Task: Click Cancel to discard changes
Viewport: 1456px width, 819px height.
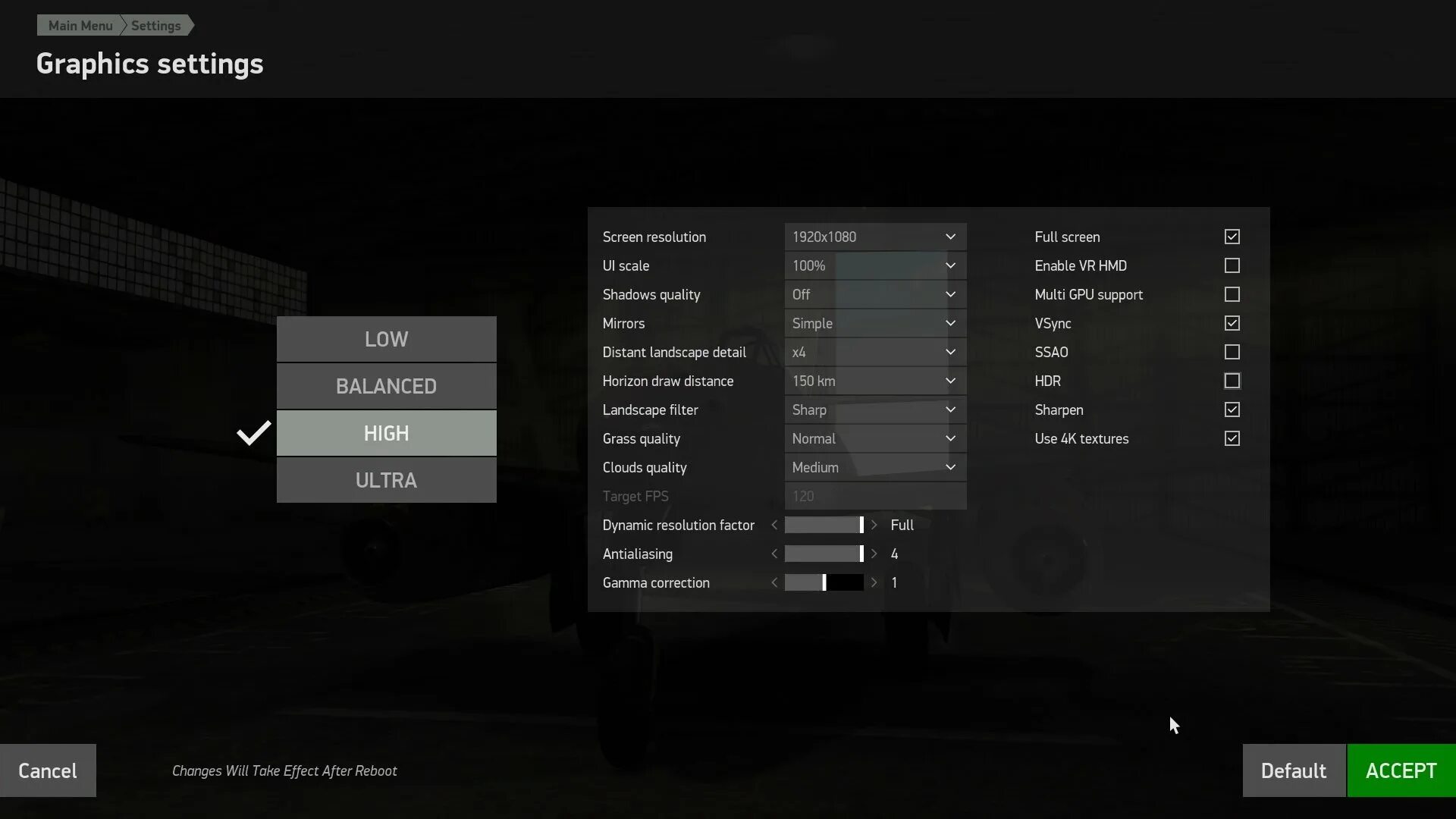Action: (47, 770)
